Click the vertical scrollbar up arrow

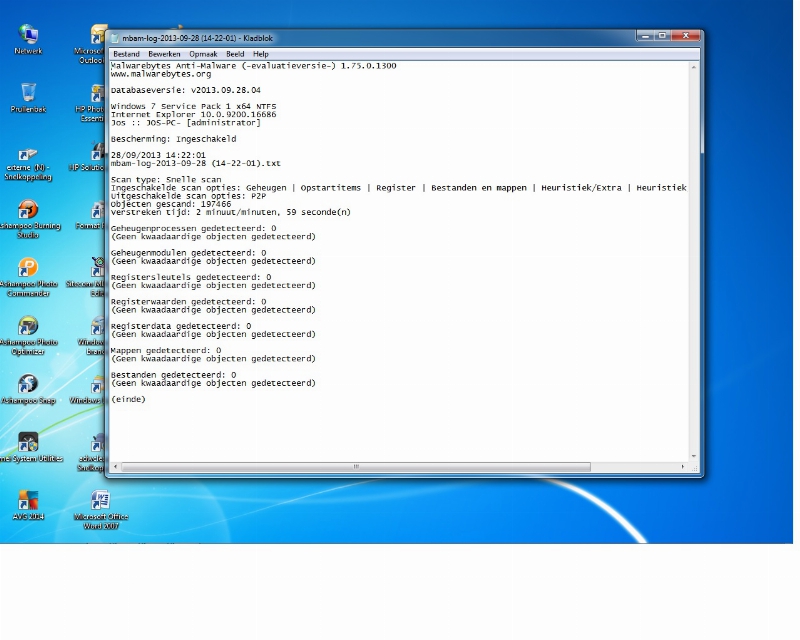coord(694,67)
